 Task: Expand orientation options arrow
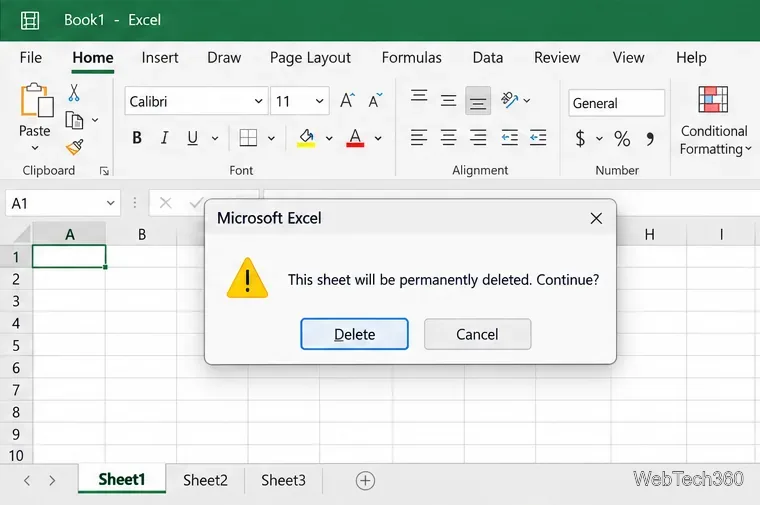[527, 101]
